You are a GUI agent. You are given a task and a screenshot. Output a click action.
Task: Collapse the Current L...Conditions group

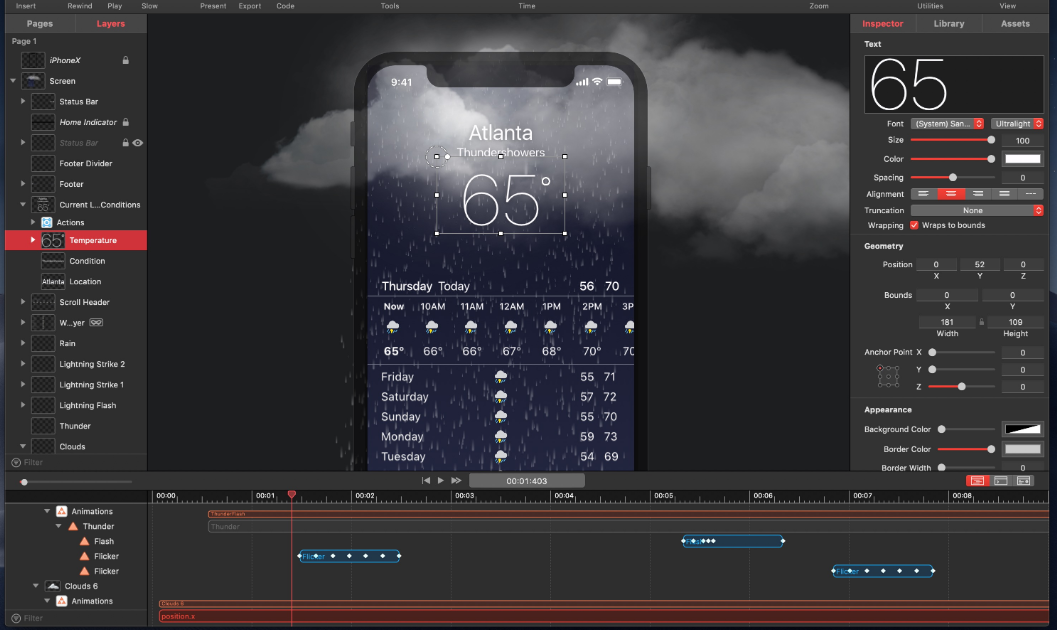pos(23,204)
